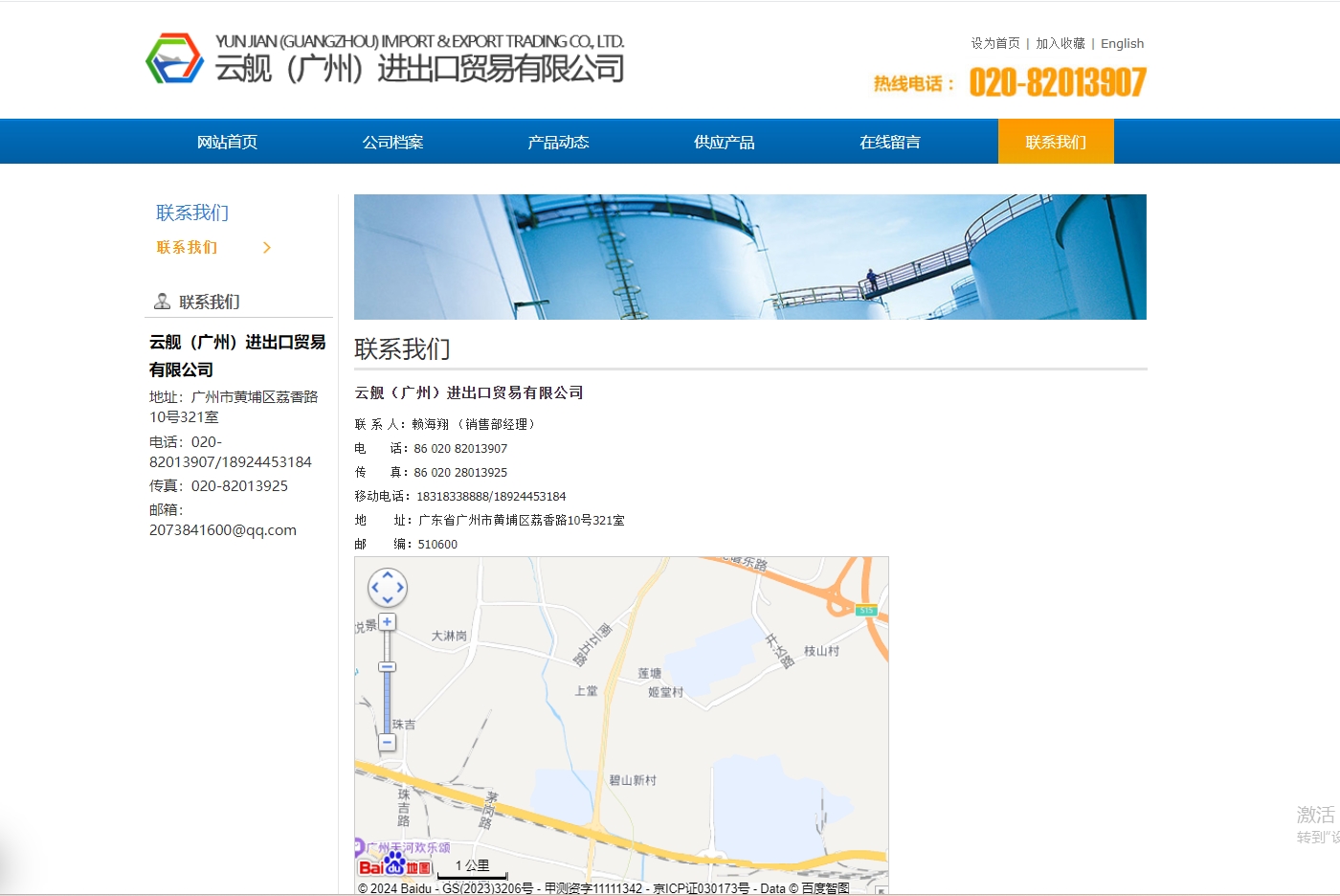Go to 公司档案 in navigation bar
The width and height of the screenshot is (1340, 896).
click(392, 142)
